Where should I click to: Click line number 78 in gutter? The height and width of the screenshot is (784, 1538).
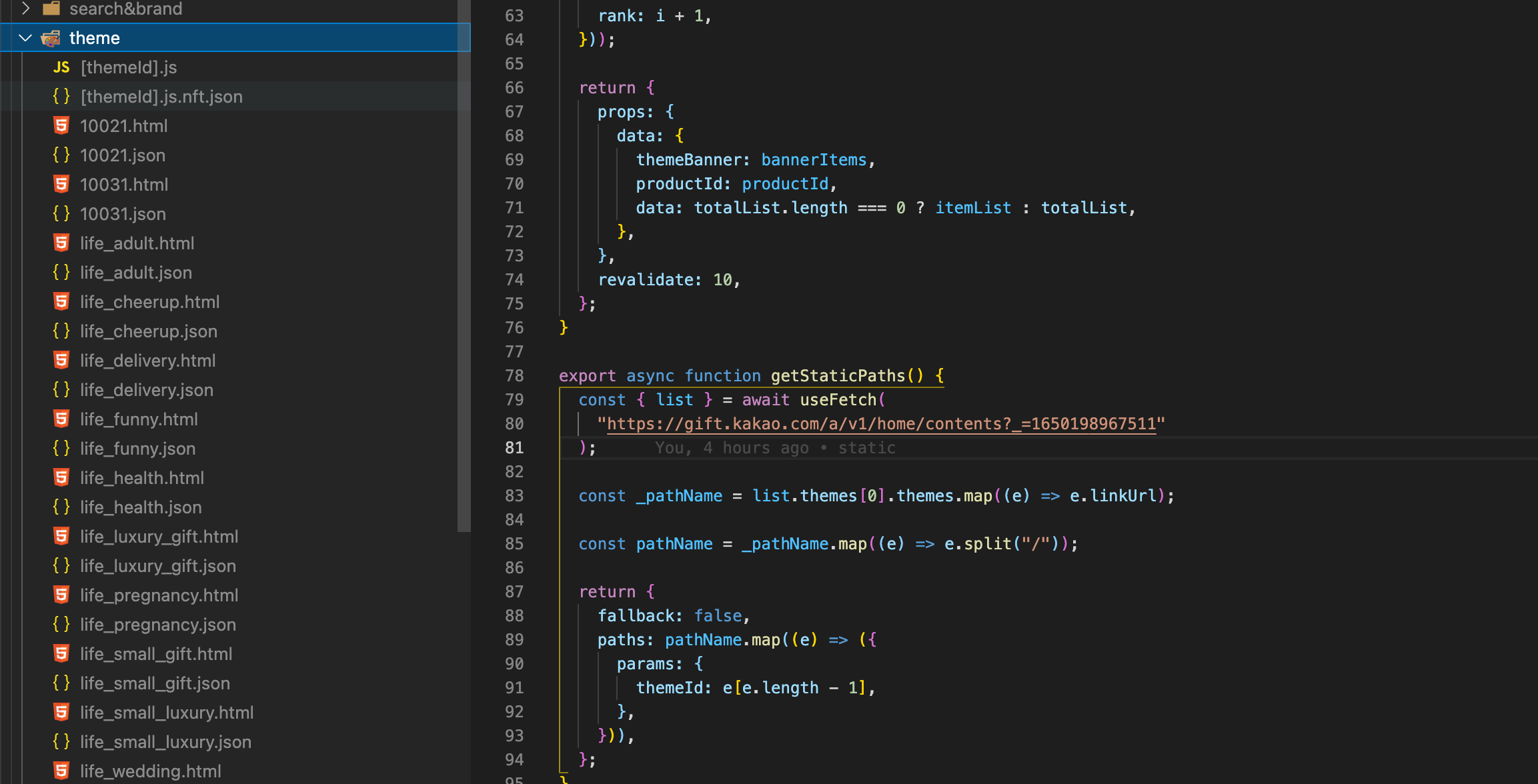[x=514, y=376]
